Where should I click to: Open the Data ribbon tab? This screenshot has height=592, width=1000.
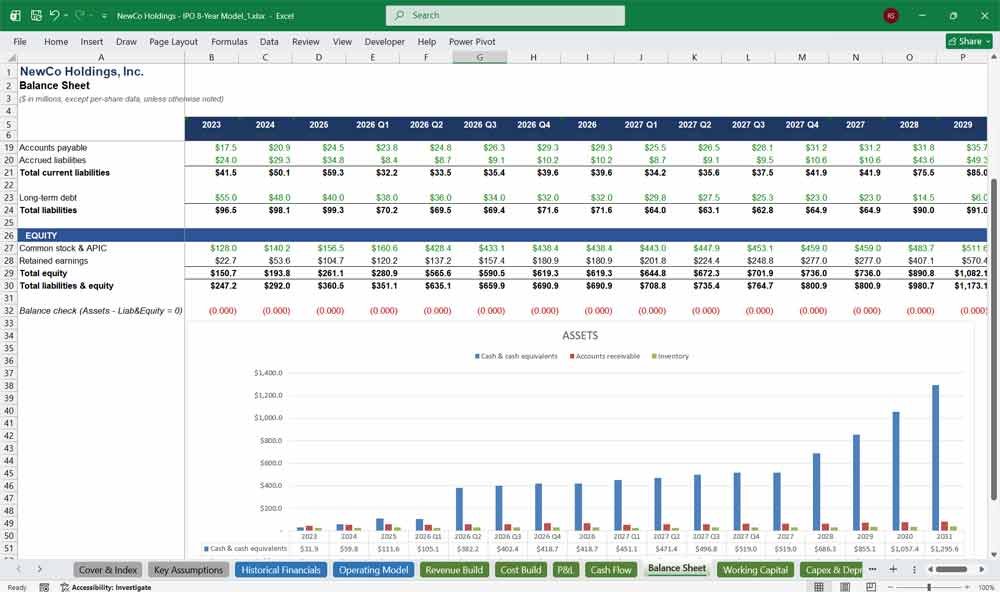[x=269, y=41]
